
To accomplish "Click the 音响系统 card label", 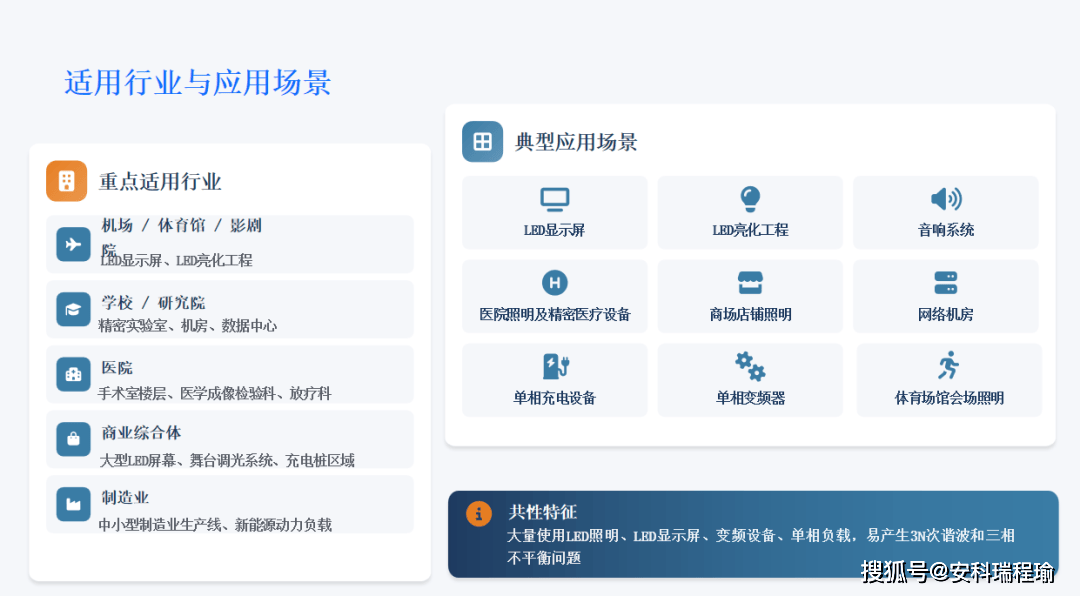I will point(946,230).
